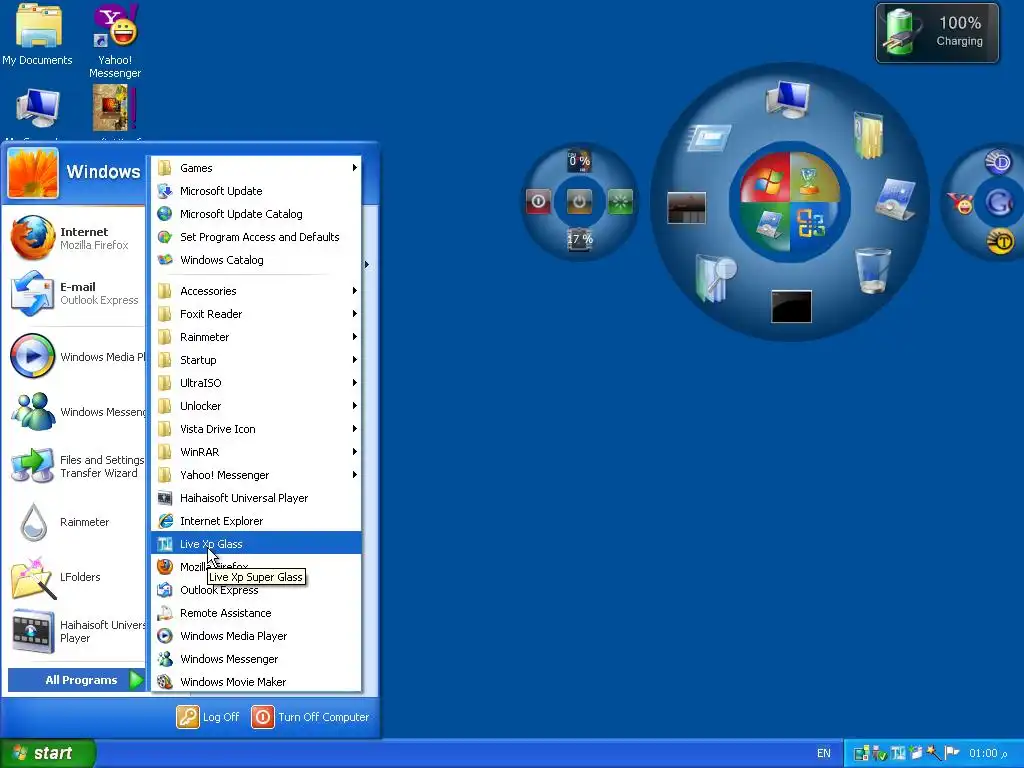Click the 0 % CPU meter
The height and width of the screenshot is (768, 1024).
coord(579,161)
